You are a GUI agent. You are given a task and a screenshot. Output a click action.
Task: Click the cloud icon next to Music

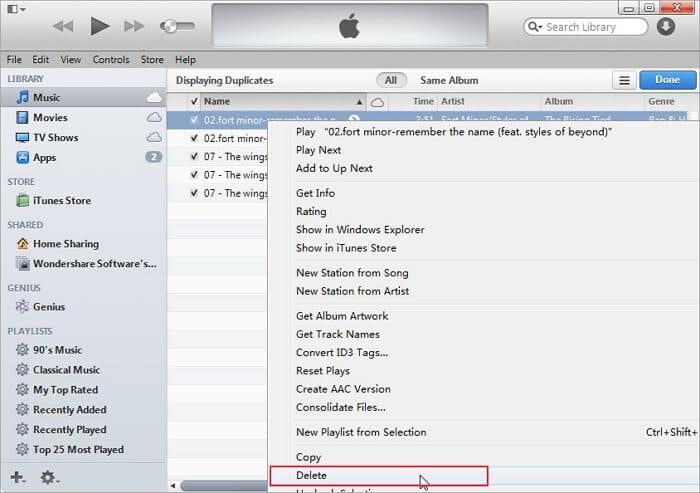(x=154, y=97)
